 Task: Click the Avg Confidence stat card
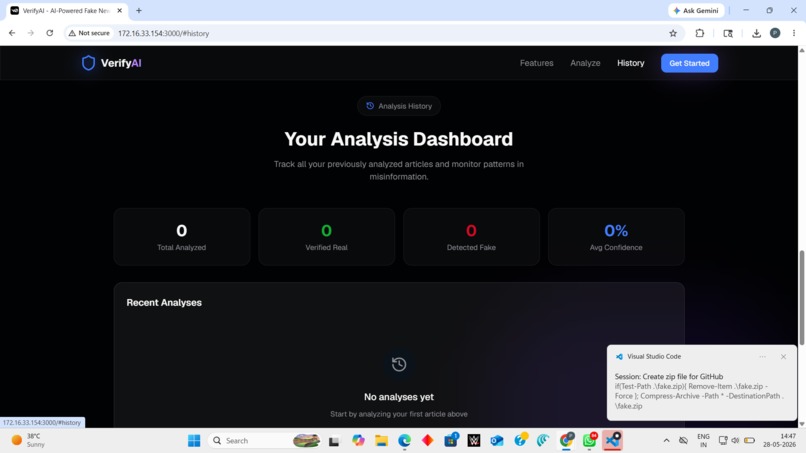[616, 237]
